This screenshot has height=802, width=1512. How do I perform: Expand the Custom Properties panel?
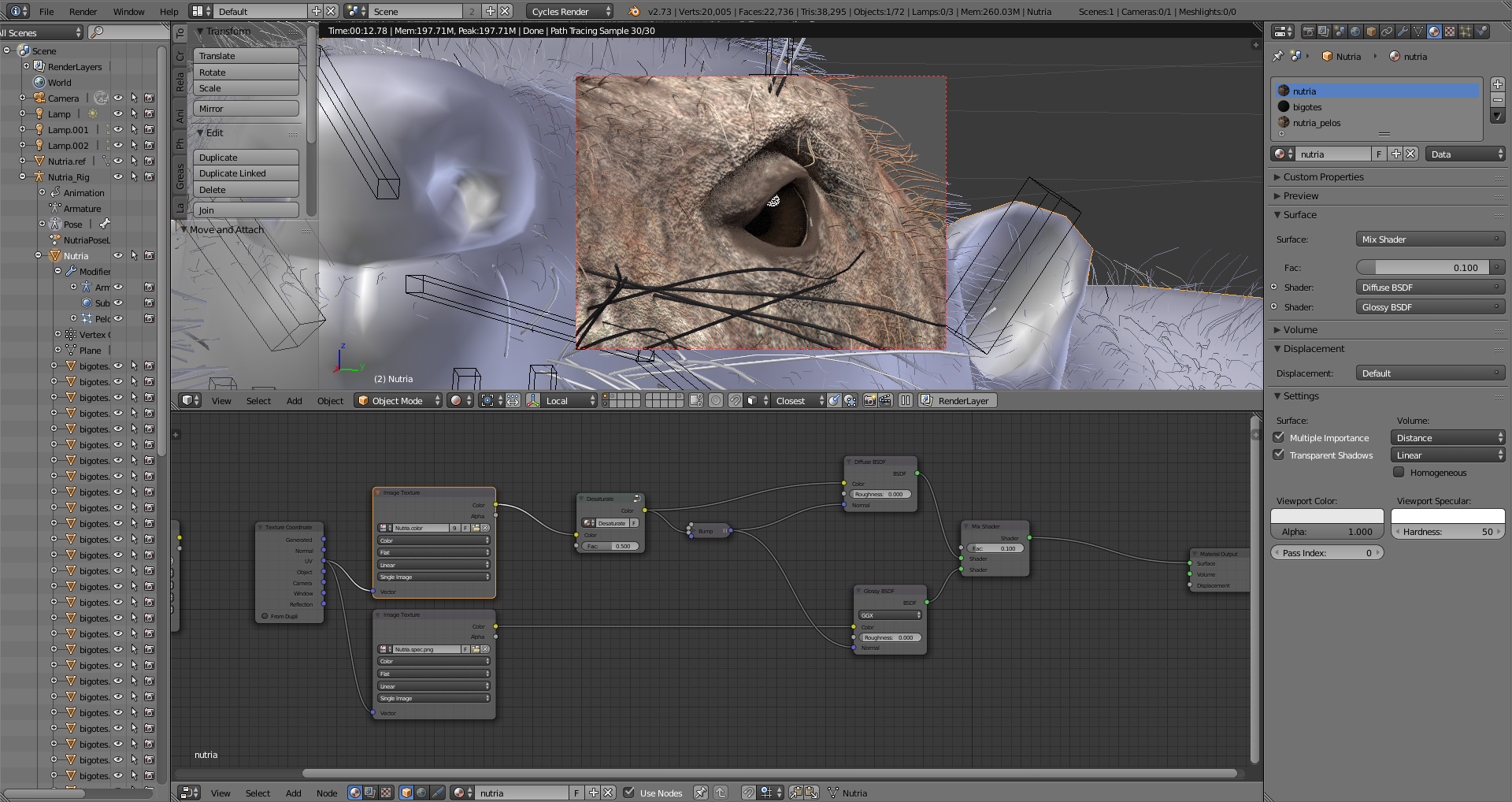click(1323, 176)
